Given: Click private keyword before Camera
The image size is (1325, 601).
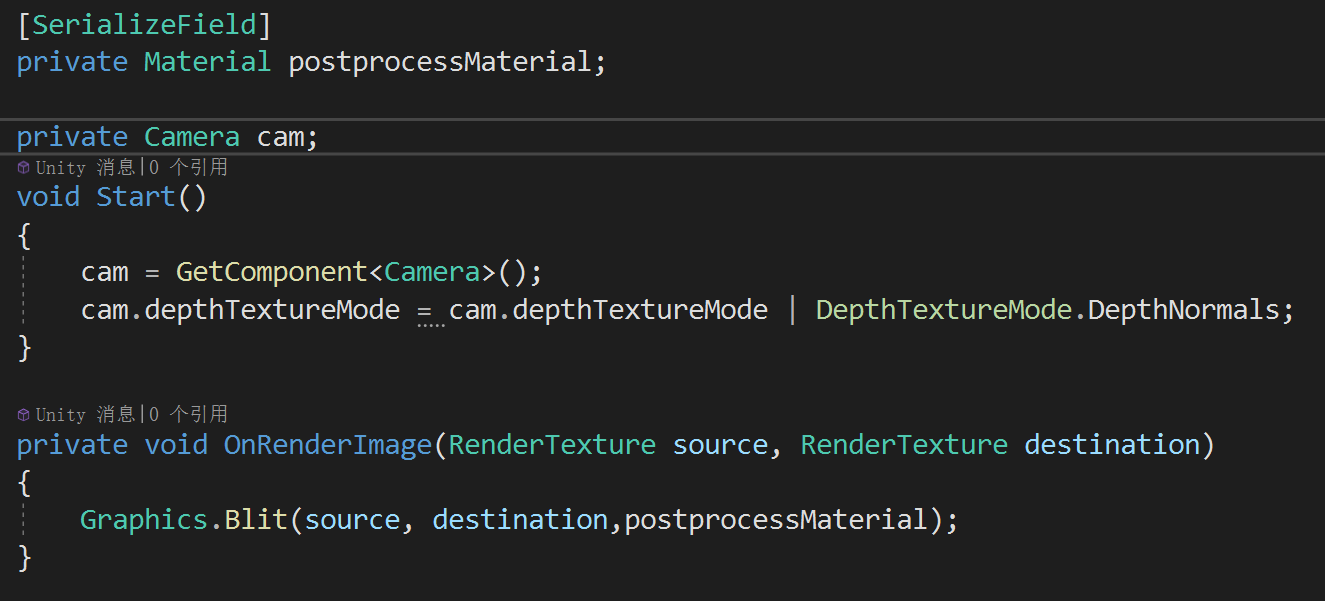Looking at the screenshot, I should pyautogui.click(x=72, y=136).
